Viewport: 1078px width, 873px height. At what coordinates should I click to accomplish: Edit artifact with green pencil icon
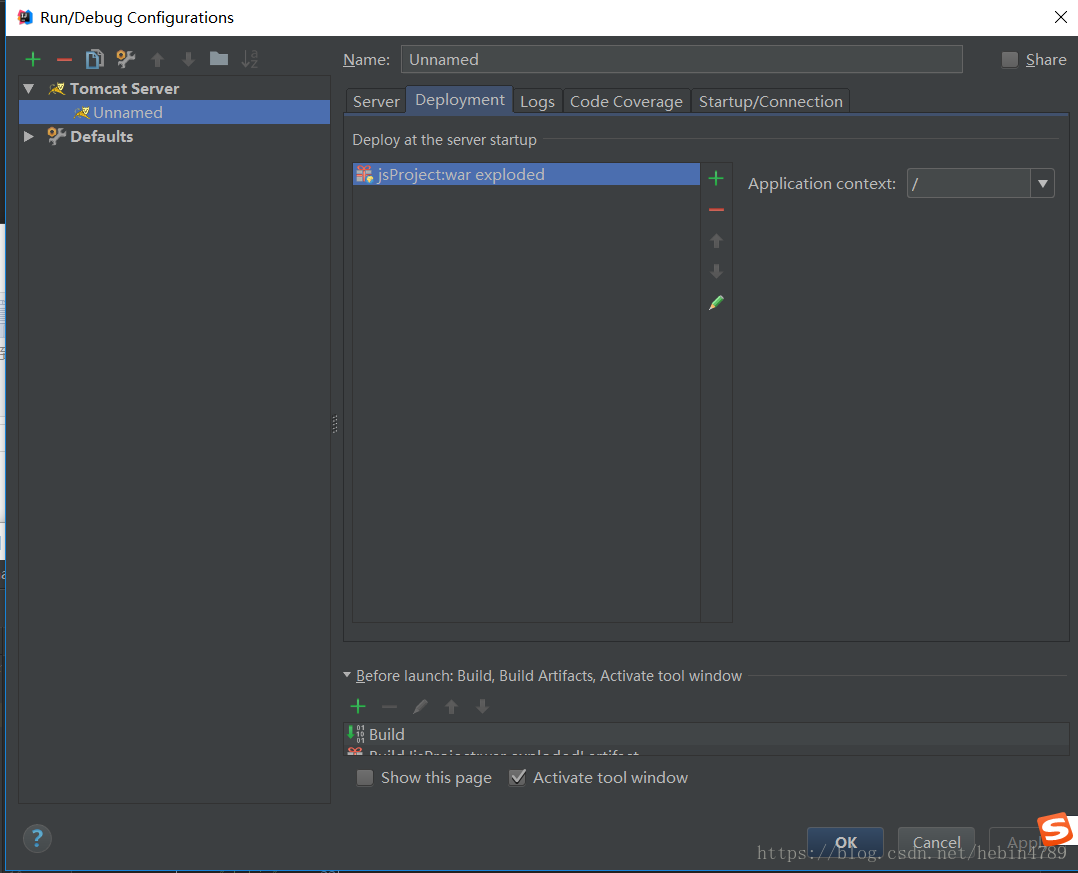(716, 302)
